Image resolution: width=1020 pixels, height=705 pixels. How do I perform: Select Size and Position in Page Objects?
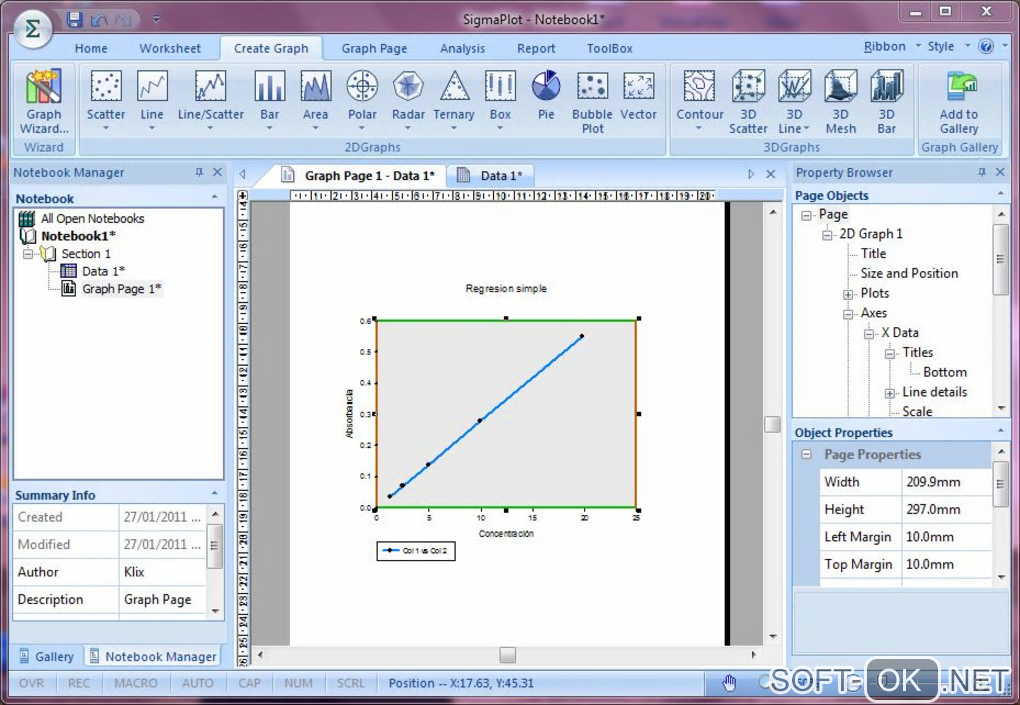tap(909, 273)
